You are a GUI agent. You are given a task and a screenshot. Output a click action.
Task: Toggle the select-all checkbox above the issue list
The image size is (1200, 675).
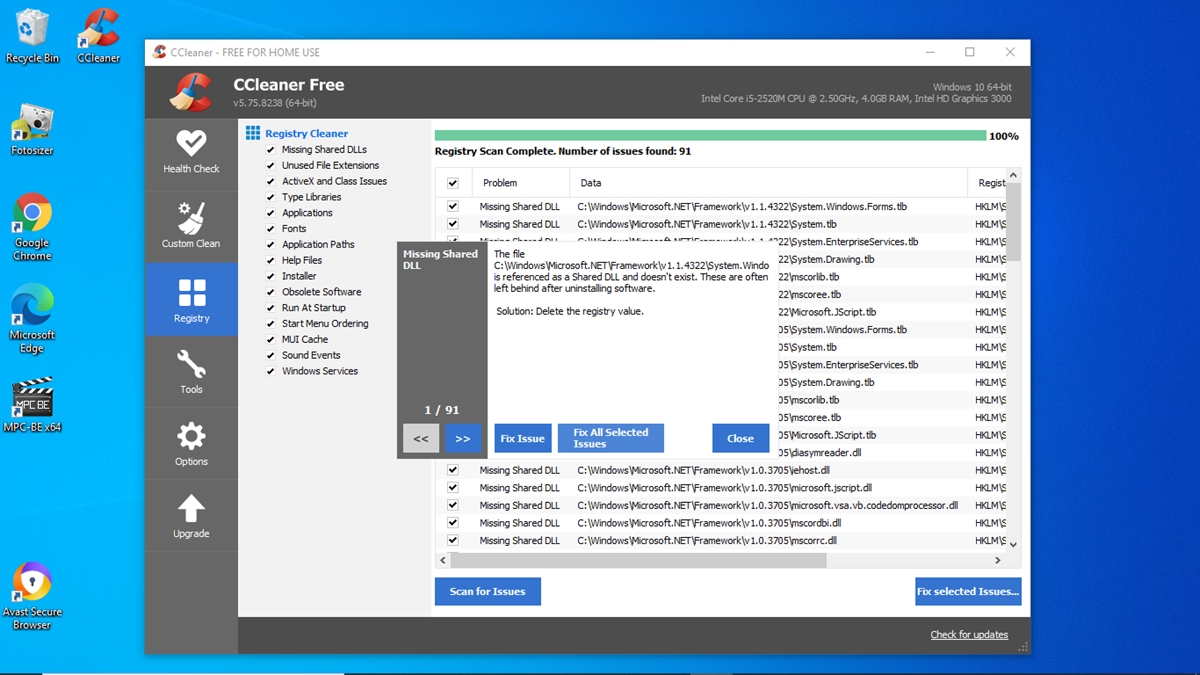click(x=453, y=182)
